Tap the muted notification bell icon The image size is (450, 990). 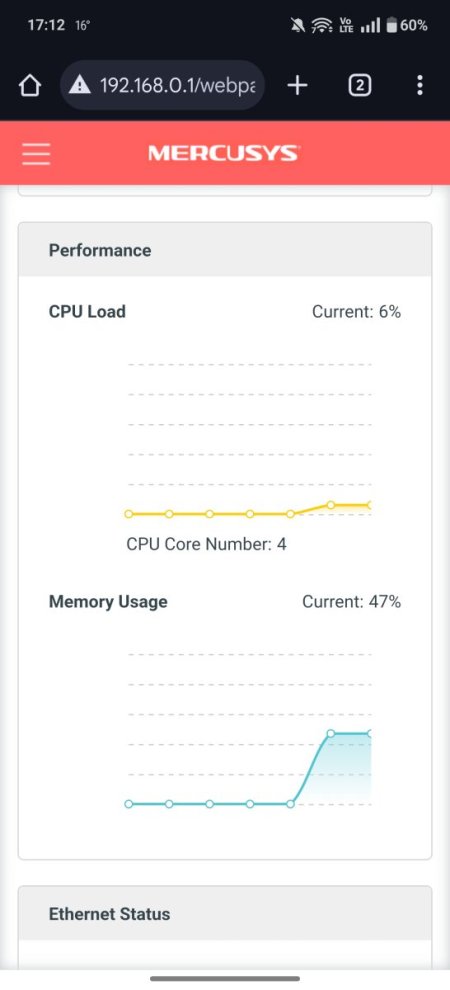298,25
